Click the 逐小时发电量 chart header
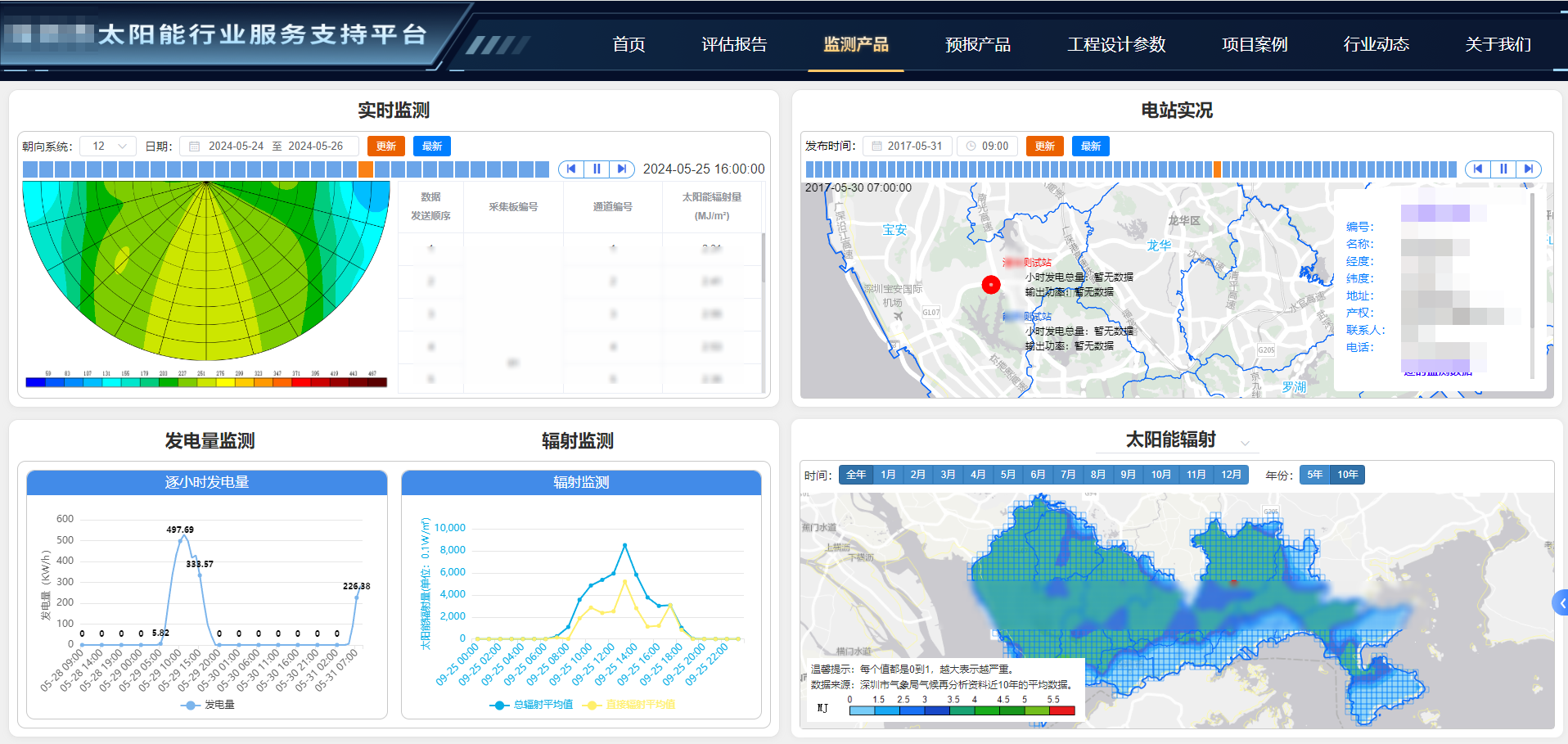This screenshot has width=1568, height=744. (207, 482)
